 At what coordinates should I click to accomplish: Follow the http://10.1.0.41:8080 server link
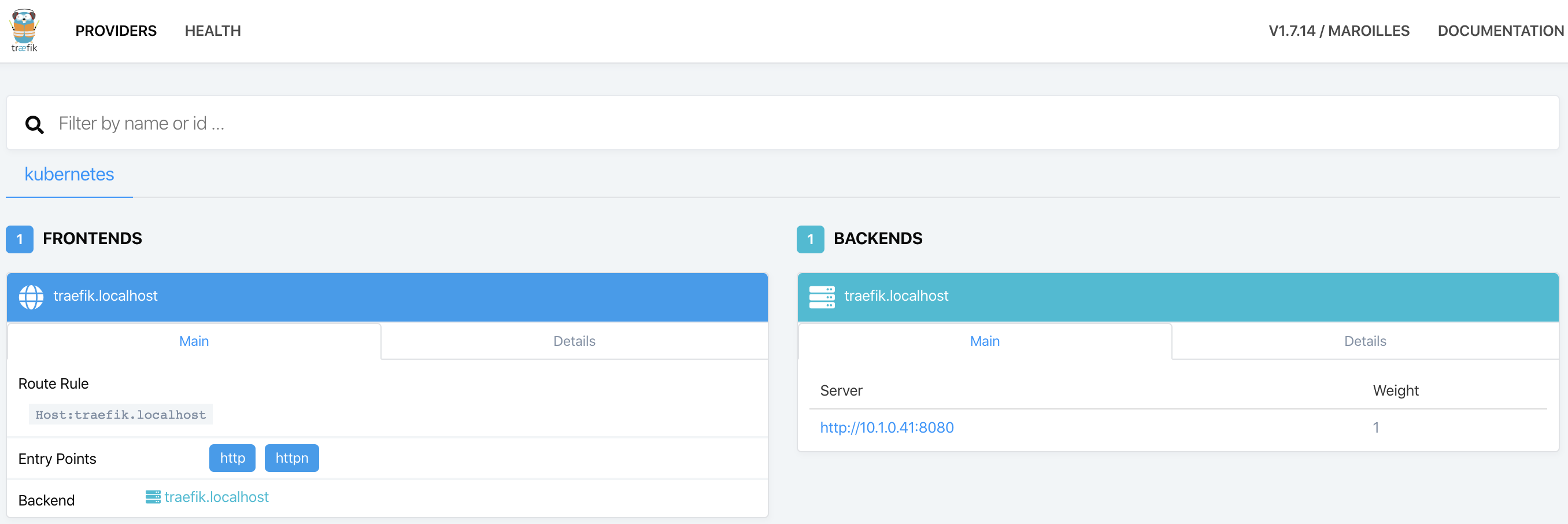pos(887,427)
